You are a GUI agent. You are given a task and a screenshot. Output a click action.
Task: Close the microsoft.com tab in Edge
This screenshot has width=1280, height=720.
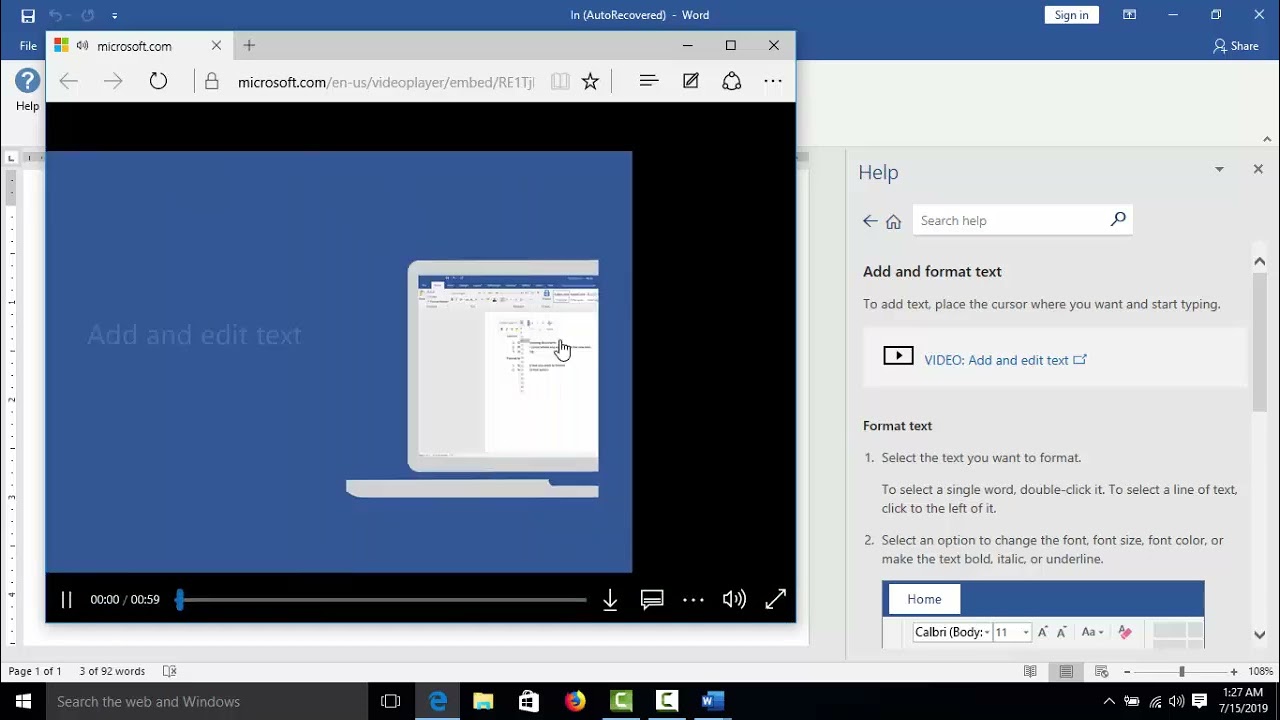point(216,46)
